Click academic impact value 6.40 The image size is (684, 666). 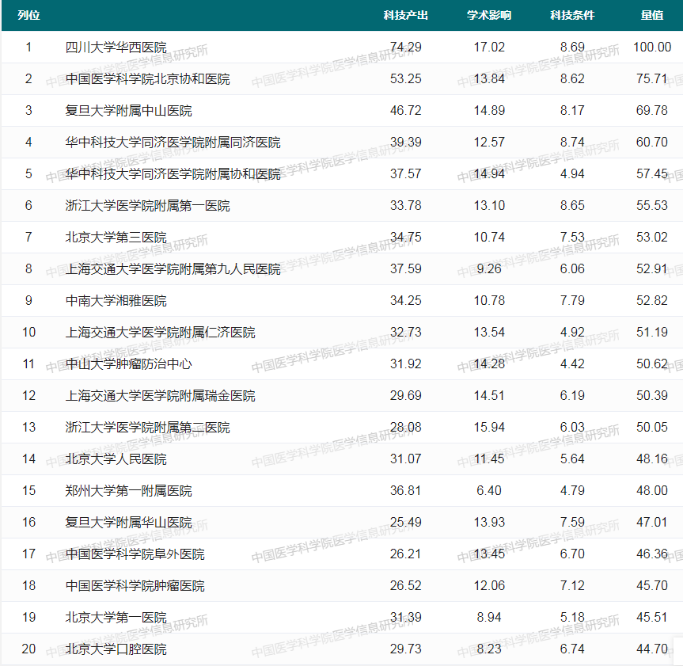coord(489,491)
